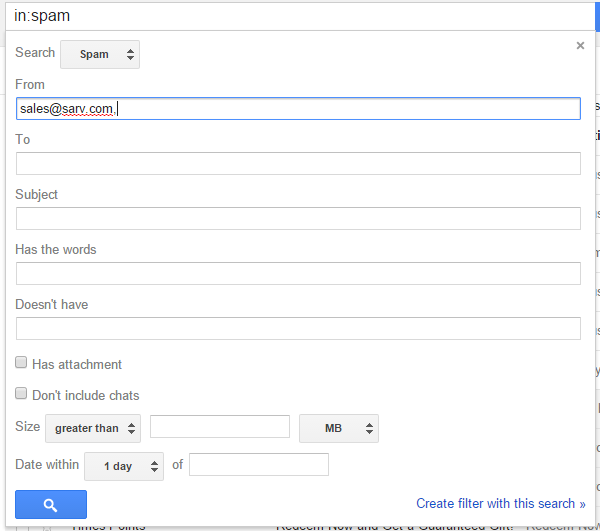600x531 pixels.
Task: Check the Don't include chats option
Action: coord(21,394)
